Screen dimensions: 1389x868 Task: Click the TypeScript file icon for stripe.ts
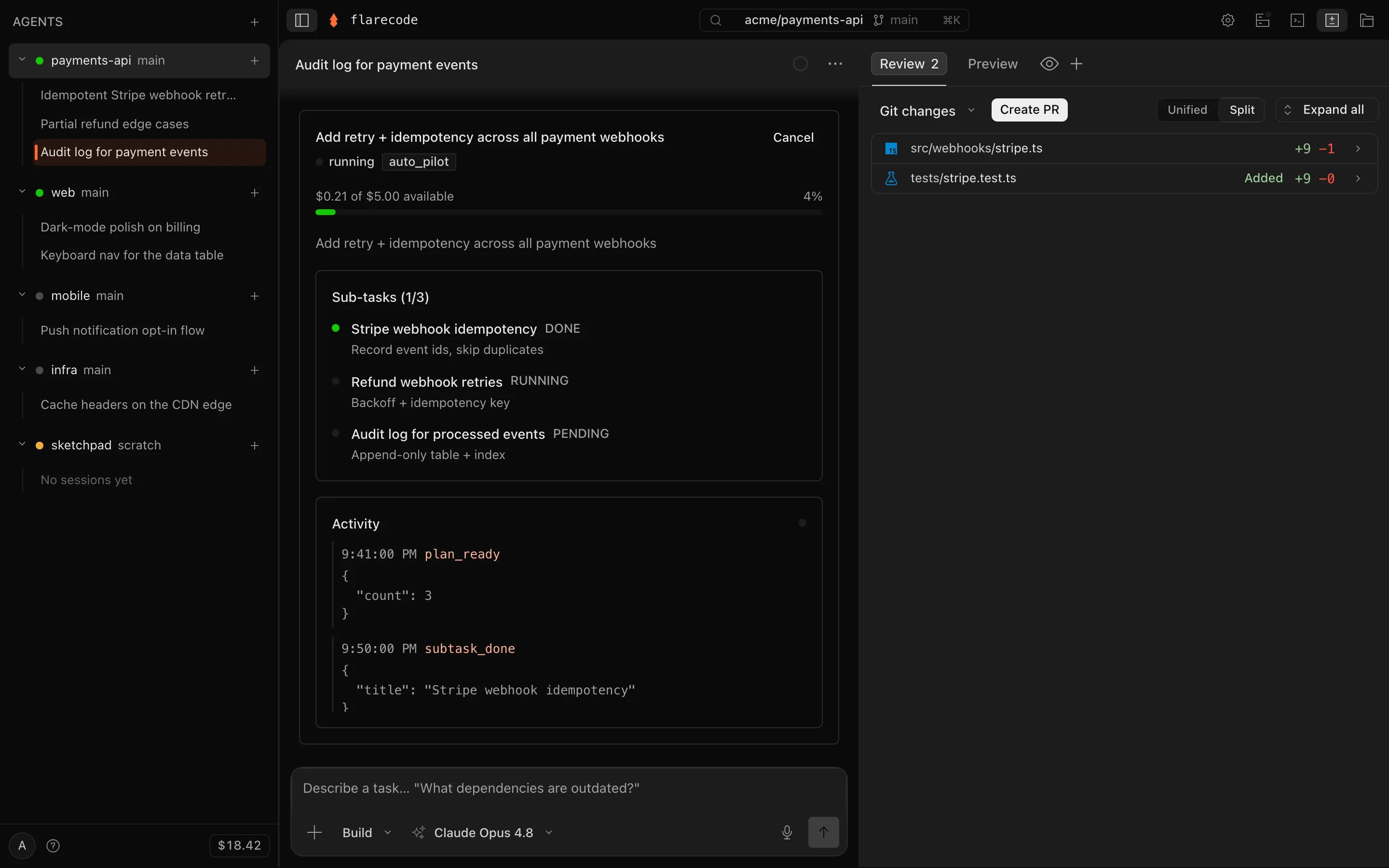tap(891, 149)
